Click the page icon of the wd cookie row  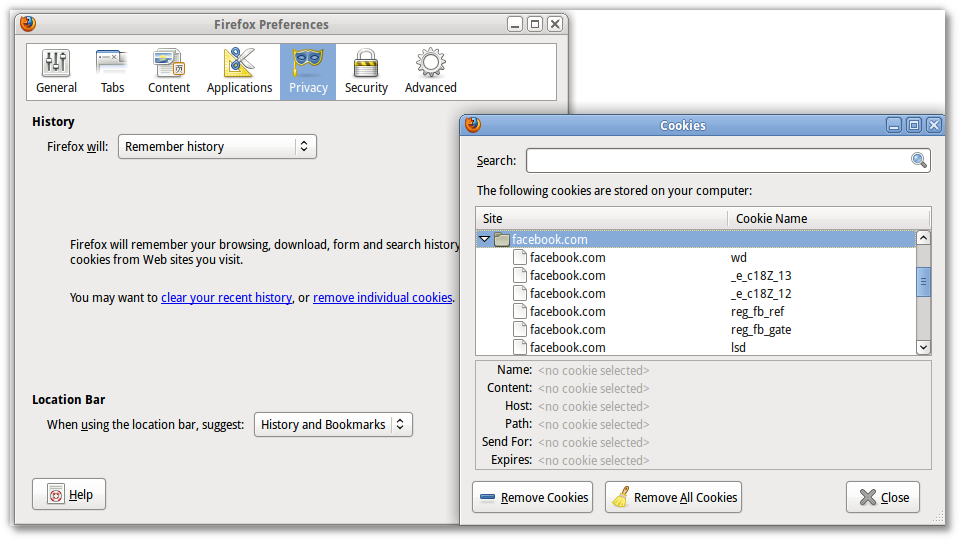pyautogui.click(x=520, y=258)
